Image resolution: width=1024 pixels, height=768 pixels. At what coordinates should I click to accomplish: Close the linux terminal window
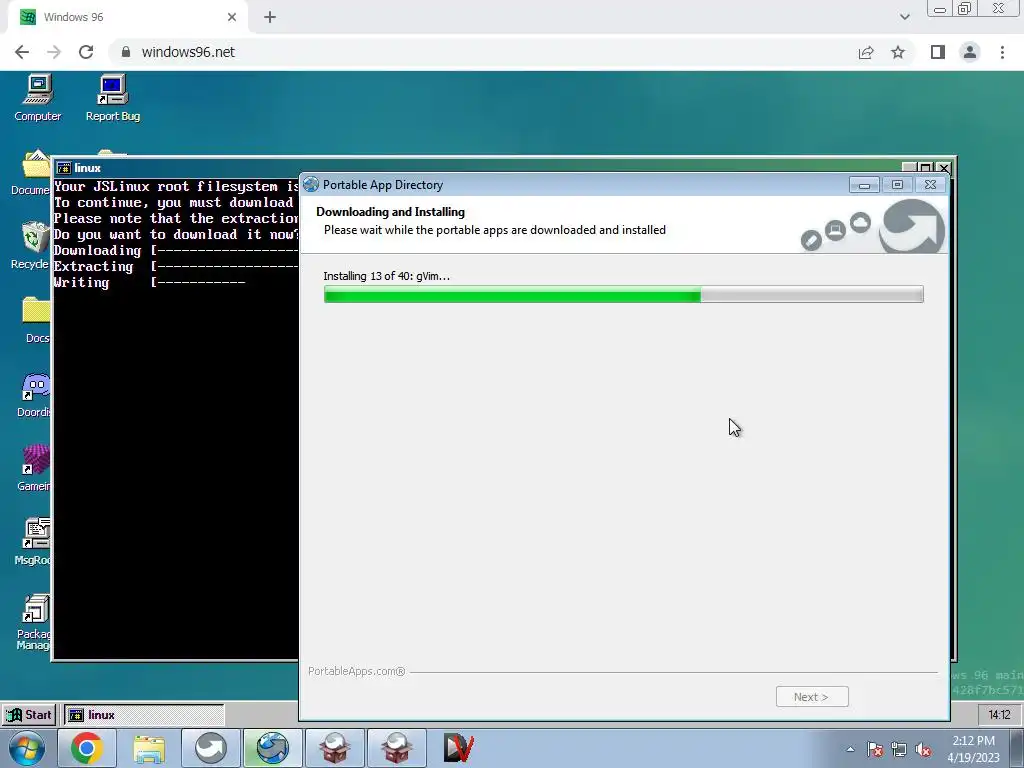click(x=944, y=168)
